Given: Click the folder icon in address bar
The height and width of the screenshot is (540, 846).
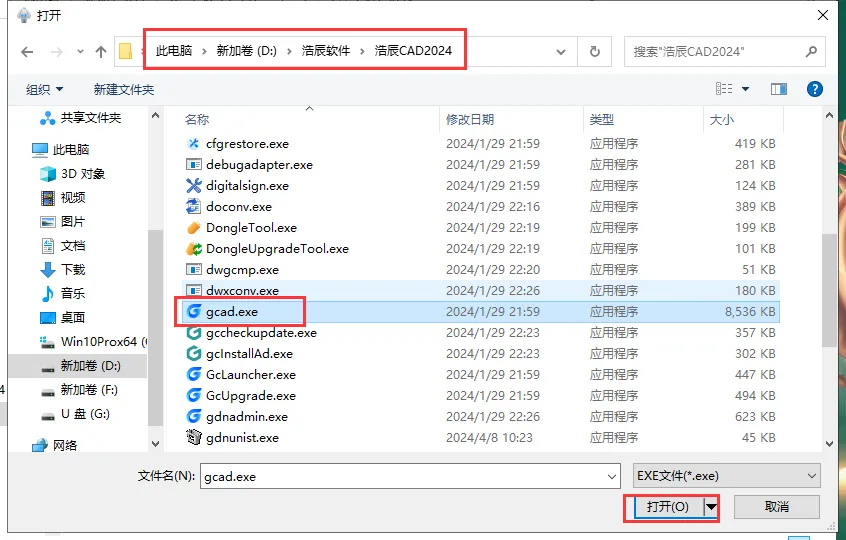Looking at the screenshot, I should 126,51.
